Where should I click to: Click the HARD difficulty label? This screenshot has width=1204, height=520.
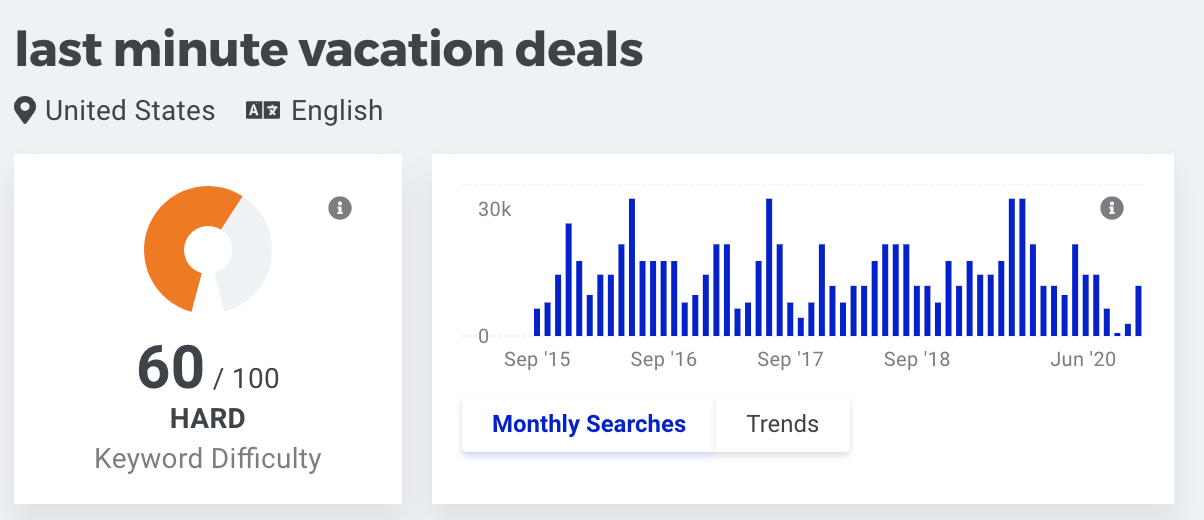[x=208, y=418]
